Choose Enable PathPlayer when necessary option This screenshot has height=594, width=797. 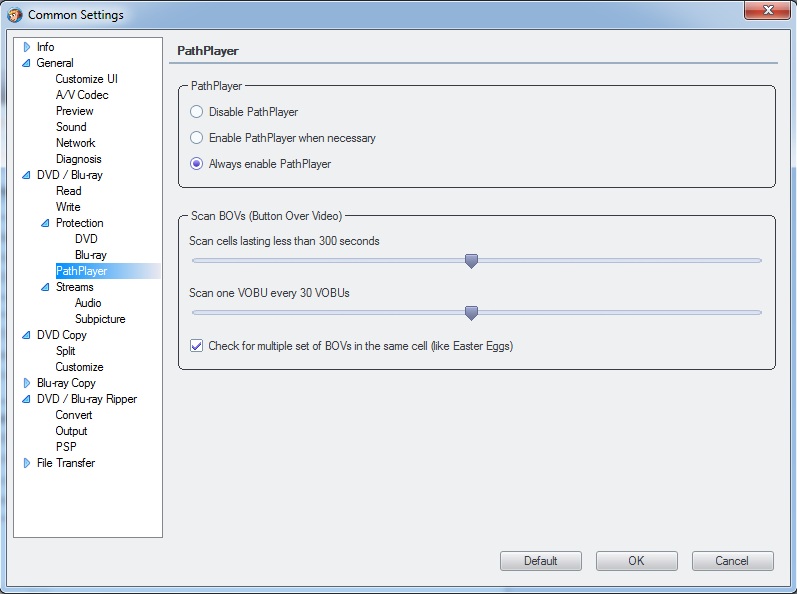click(x=197, y=138)
